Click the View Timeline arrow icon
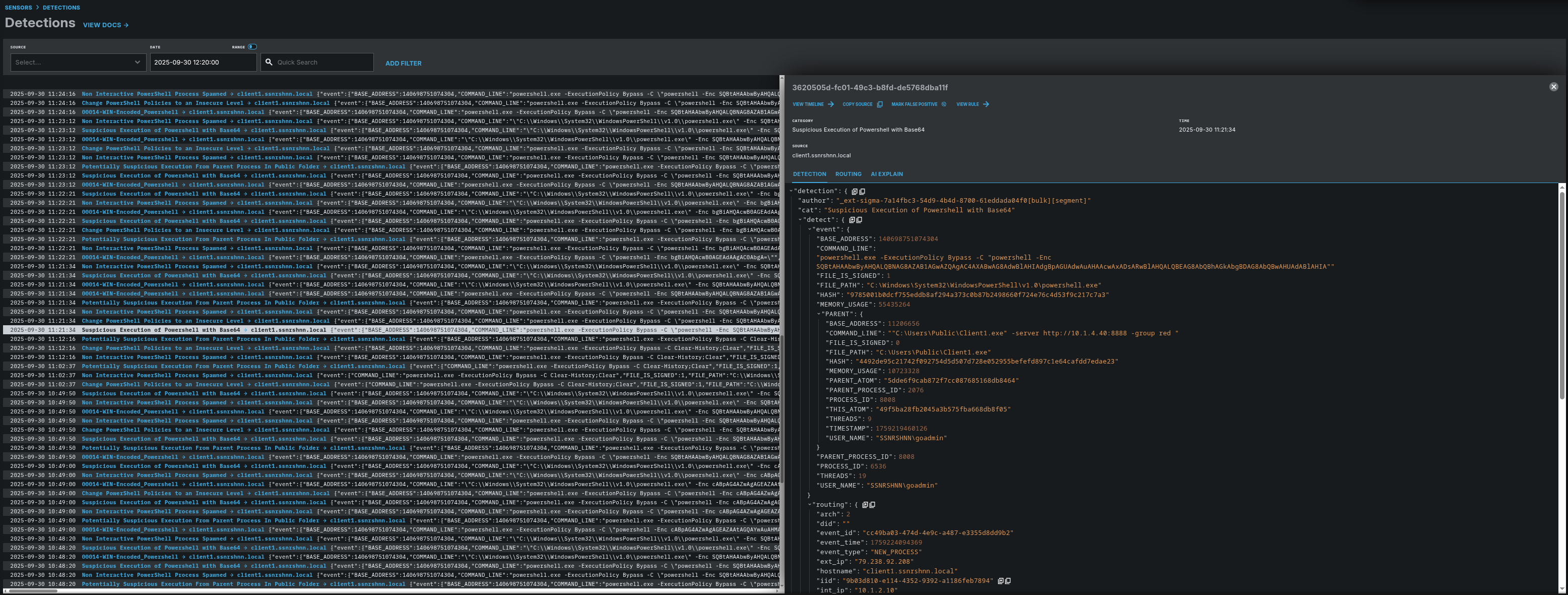This screenshot has width=1568, height=595. coord(830,105)
